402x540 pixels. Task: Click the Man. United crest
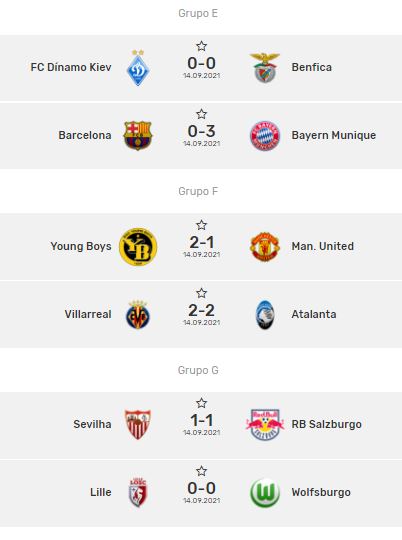pos(265,246)
